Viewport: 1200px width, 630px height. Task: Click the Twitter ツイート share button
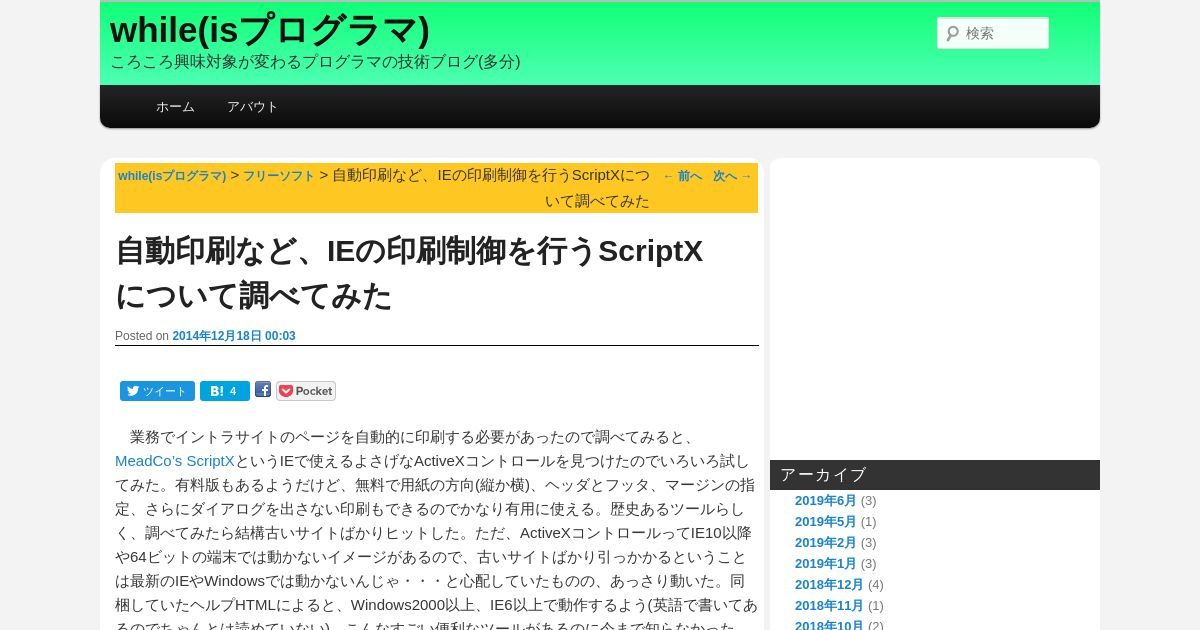157,391
